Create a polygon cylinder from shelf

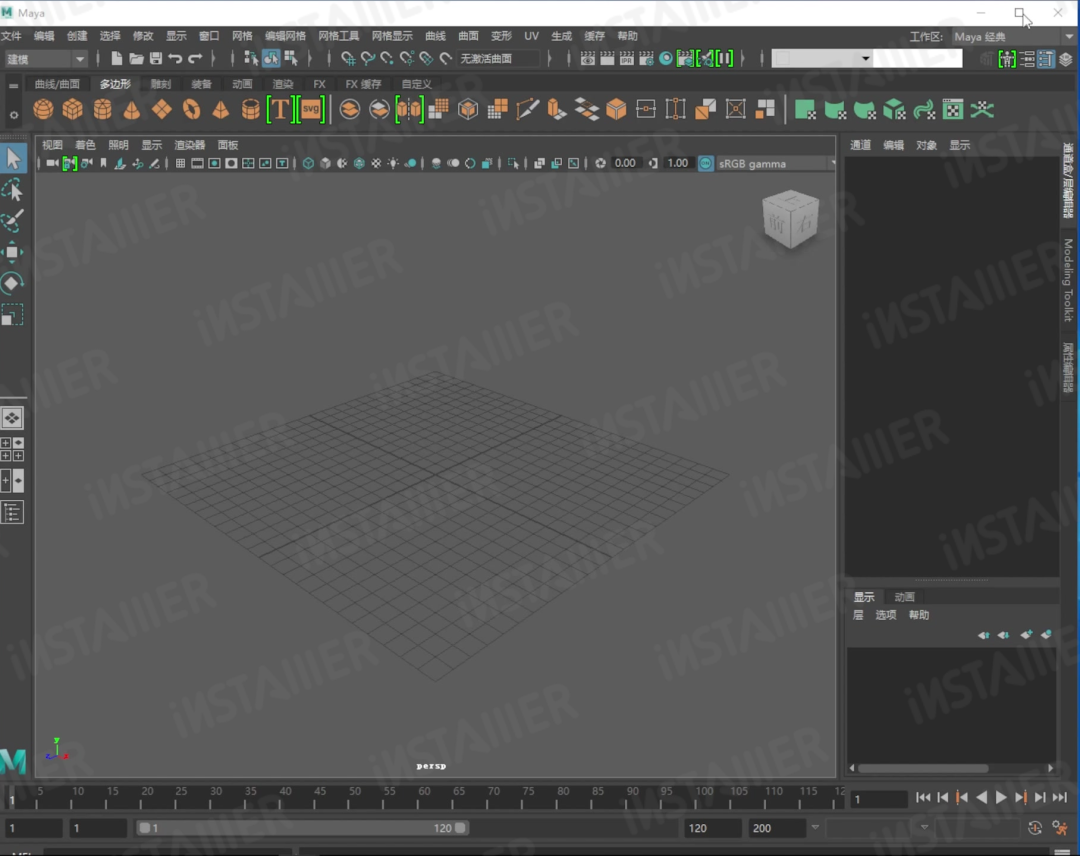(103, 109)
